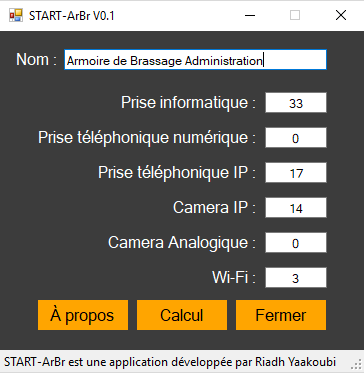Close the START-ArBr window

tap(341, 15)
